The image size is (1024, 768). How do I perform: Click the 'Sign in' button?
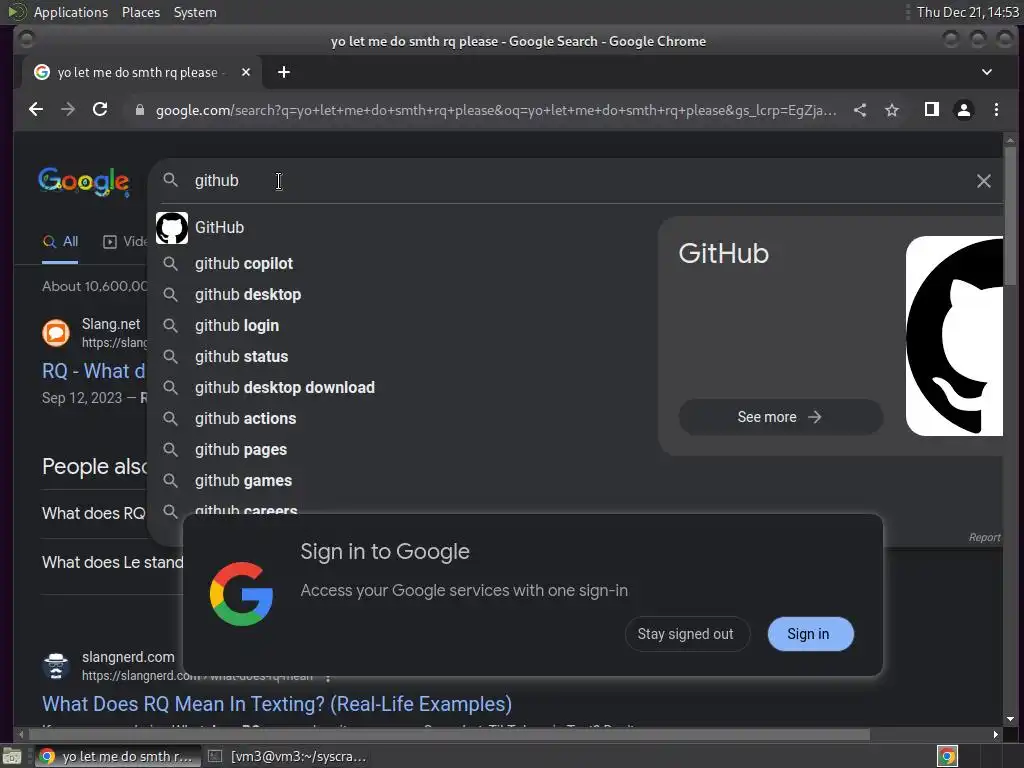[x=810, y=634]
